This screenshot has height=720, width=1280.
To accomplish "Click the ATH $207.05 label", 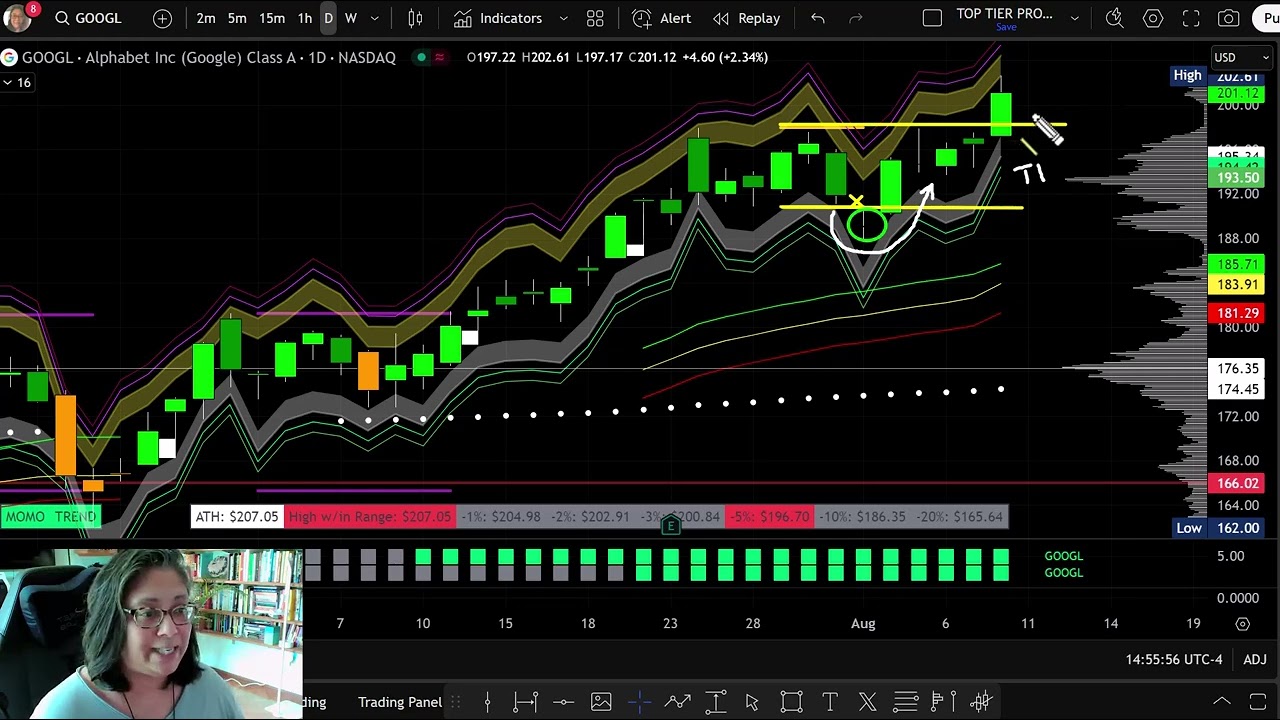I will [236, 517].
